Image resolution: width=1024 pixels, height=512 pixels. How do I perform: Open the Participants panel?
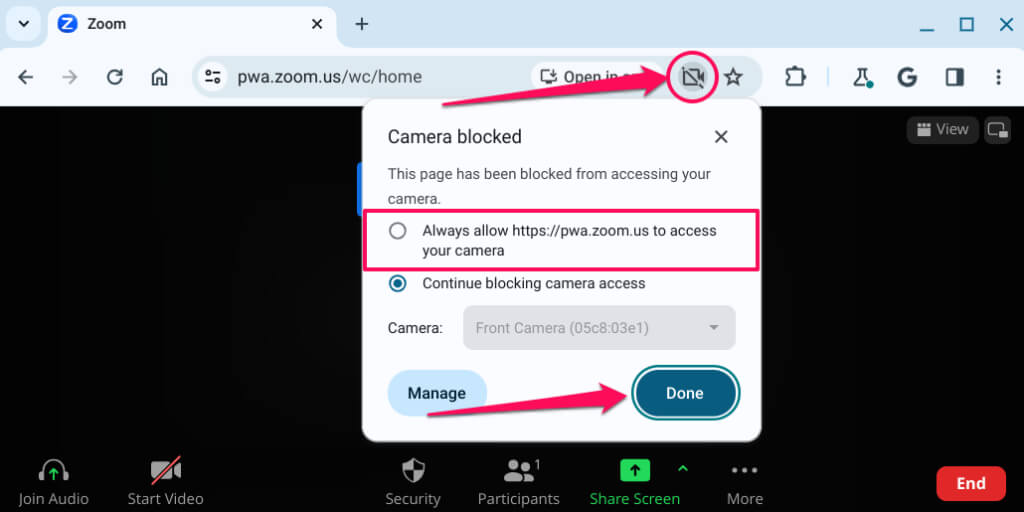point(519,482)
